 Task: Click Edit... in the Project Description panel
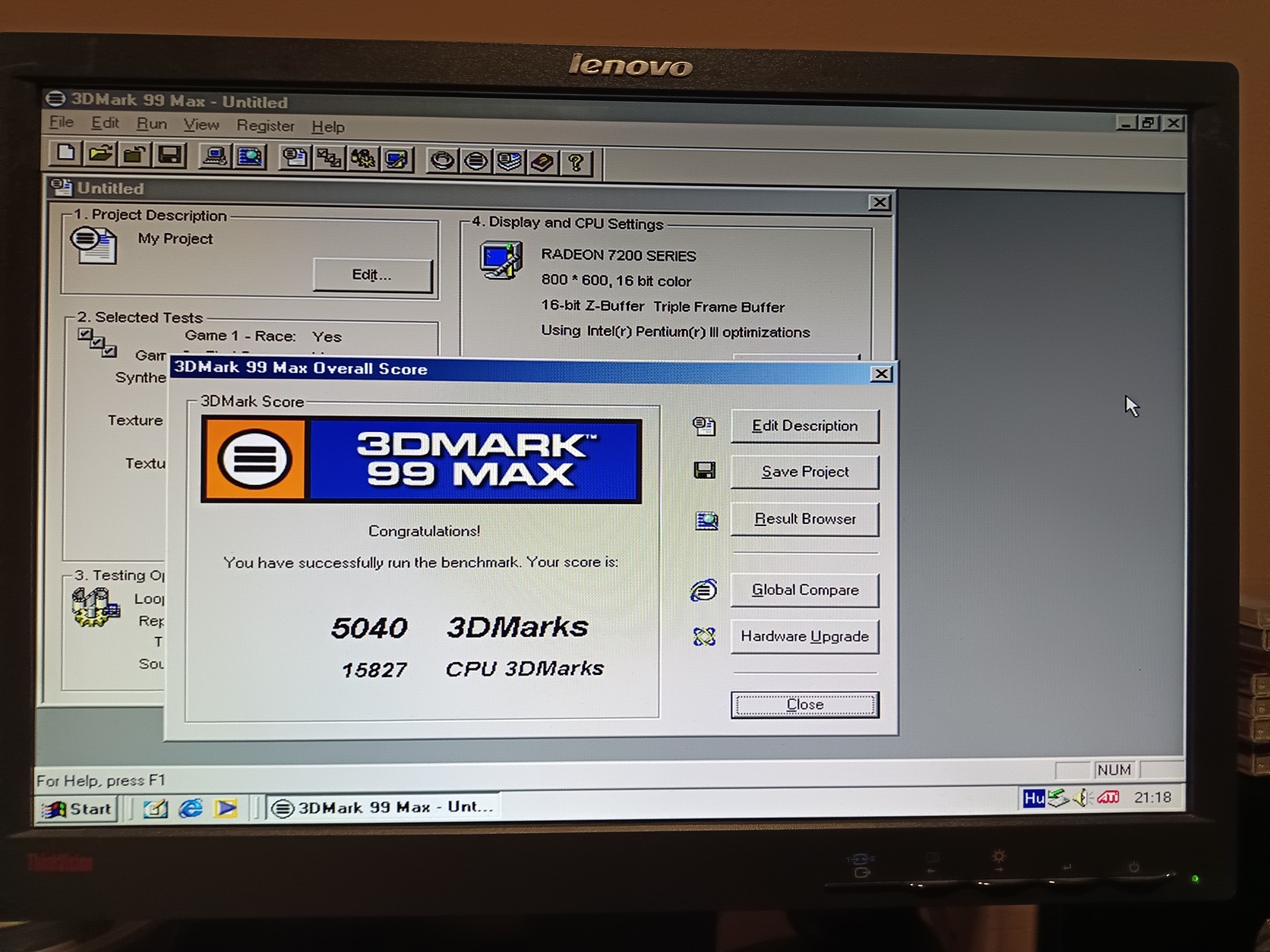click(x=372, y=275)
